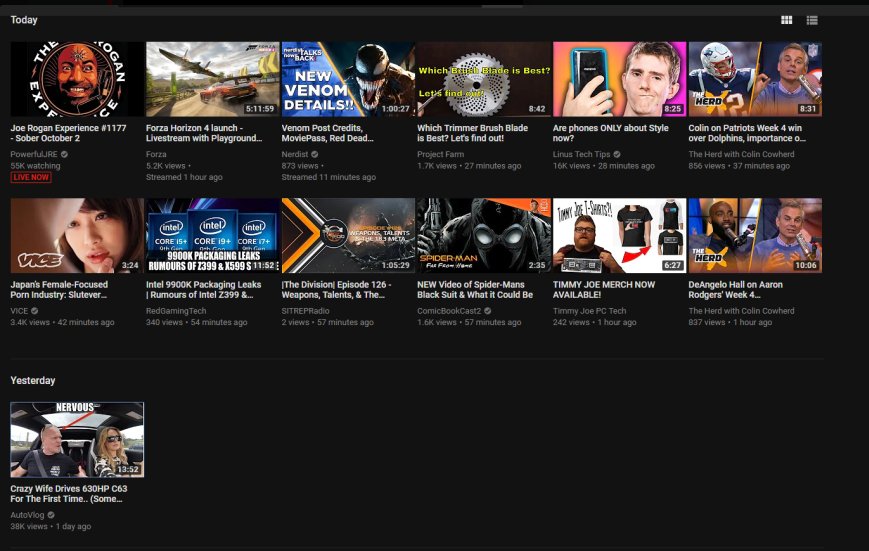
Task: Open PowerfulJRE channel
Action: [x=34, y=154]
